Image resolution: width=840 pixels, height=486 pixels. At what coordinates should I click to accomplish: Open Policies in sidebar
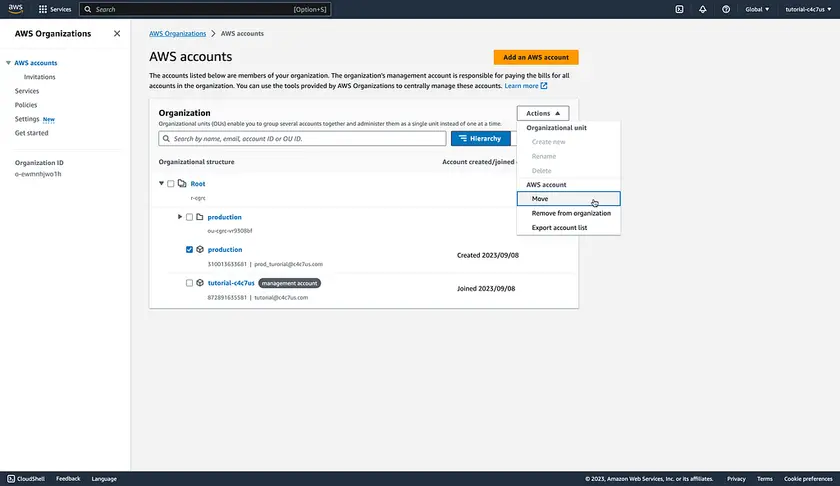[x=26, y=104]
